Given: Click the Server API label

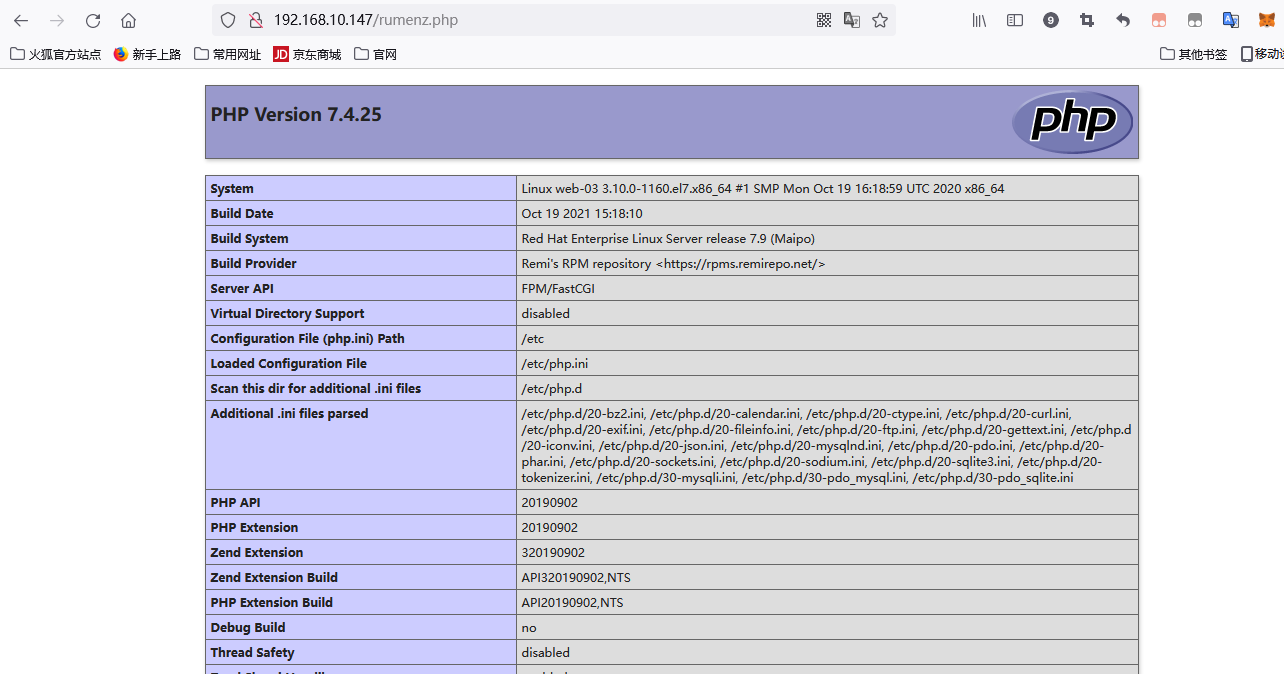Looking at the screenshot, I should (x=242, y=288).
